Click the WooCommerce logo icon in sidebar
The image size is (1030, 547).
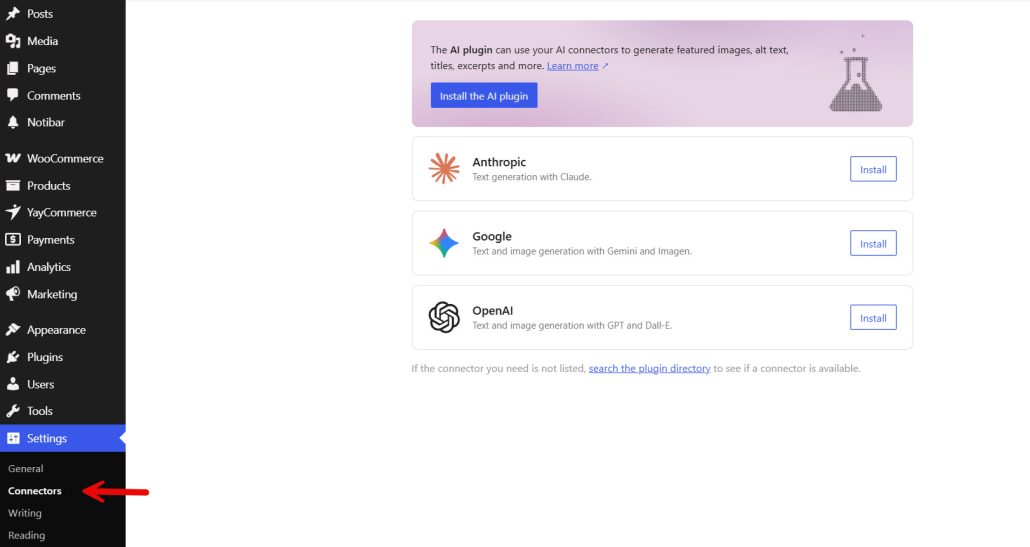pos(13,158)
